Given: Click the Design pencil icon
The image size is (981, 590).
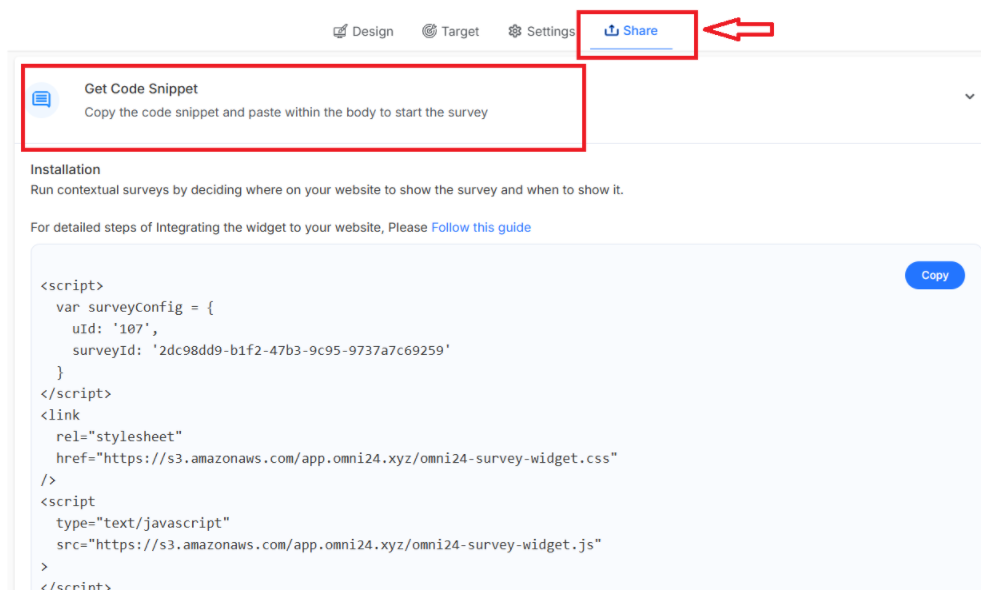Looking at the screenshot, I should point(340,31).
